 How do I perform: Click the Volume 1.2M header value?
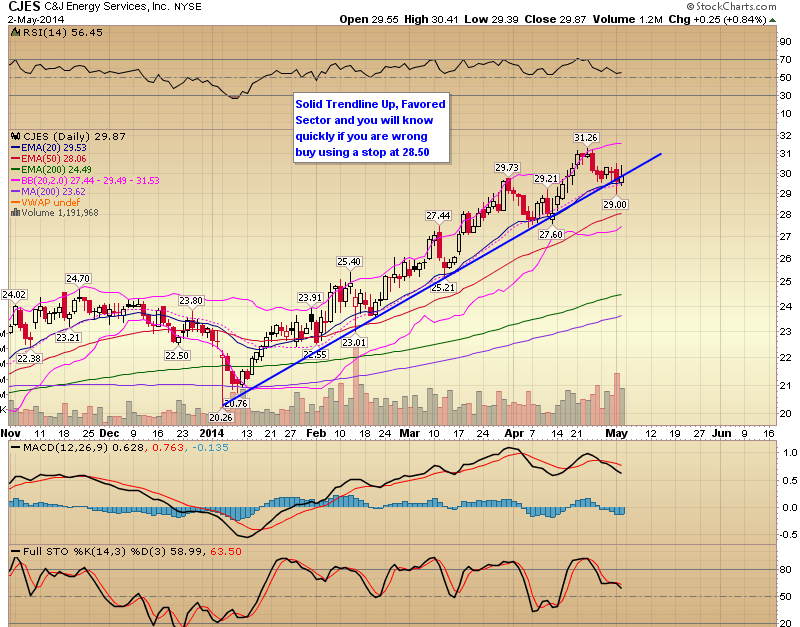point(628,19)
